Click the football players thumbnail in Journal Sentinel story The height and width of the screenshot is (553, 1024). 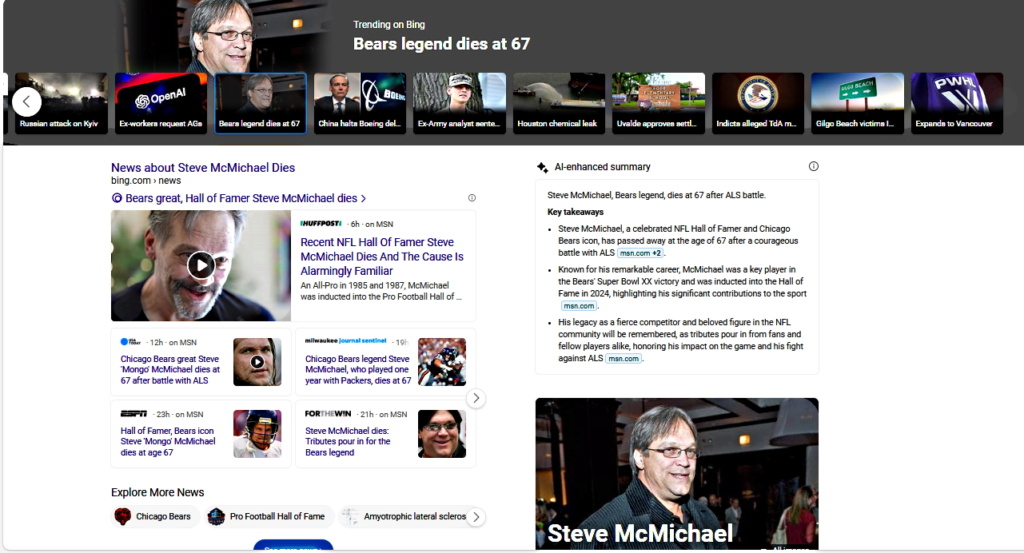(442, 362)
